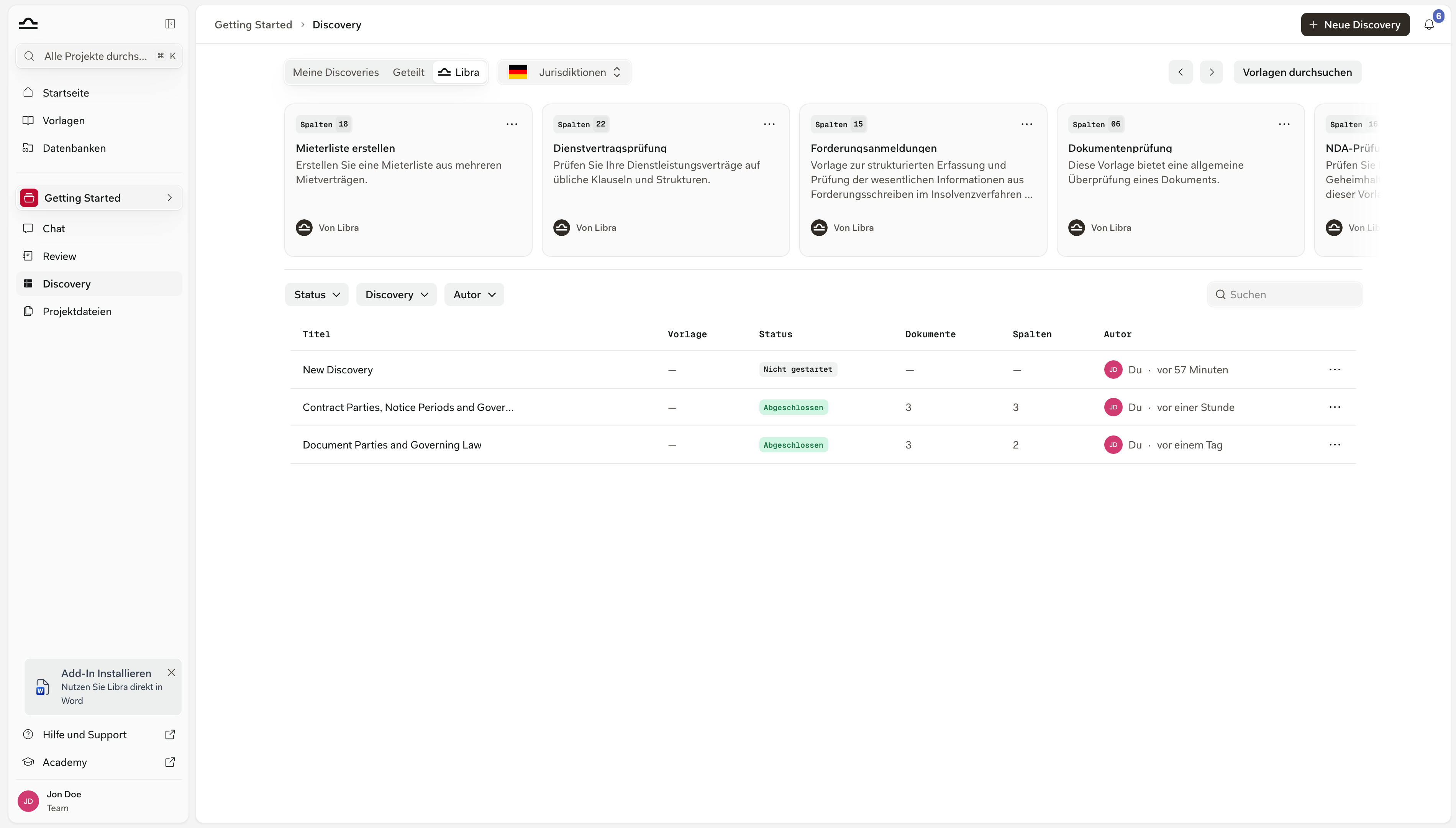Click the Libra logo in the sidebar
Viewport: 1456px width, 828px height.
tap(28, 23)
